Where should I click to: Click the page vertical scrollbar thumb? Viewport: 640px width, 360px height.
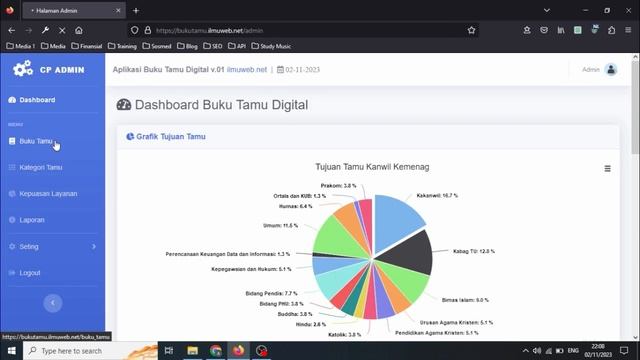tap(636, 108)
